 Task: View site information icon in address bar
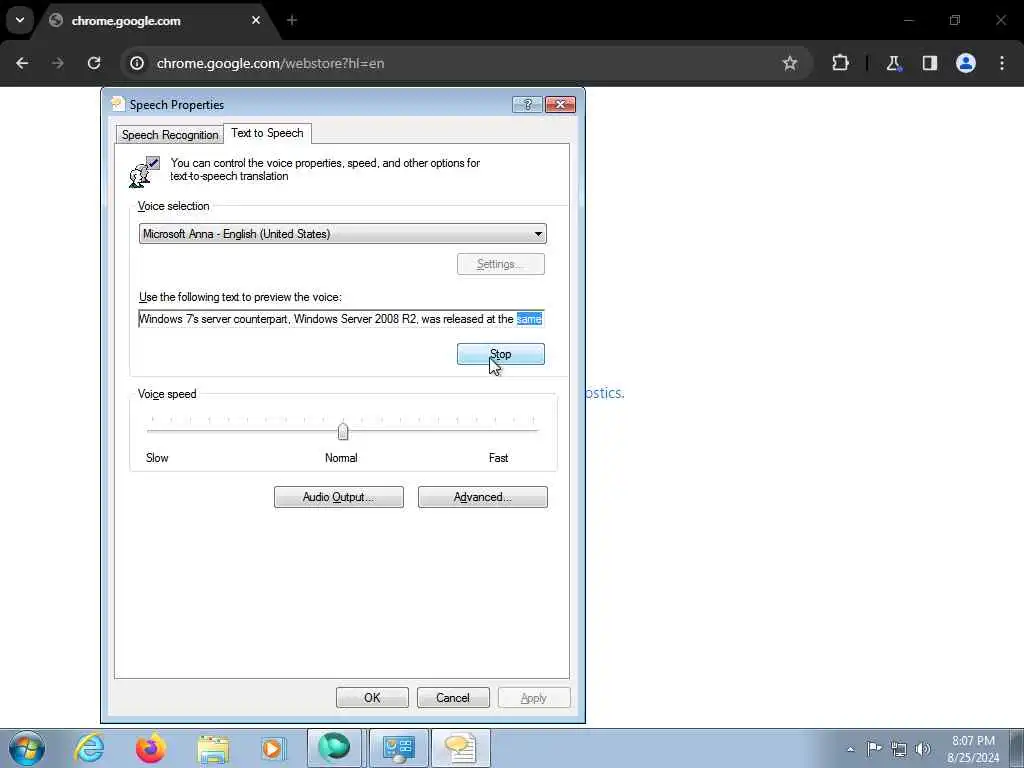click(136, 63)
